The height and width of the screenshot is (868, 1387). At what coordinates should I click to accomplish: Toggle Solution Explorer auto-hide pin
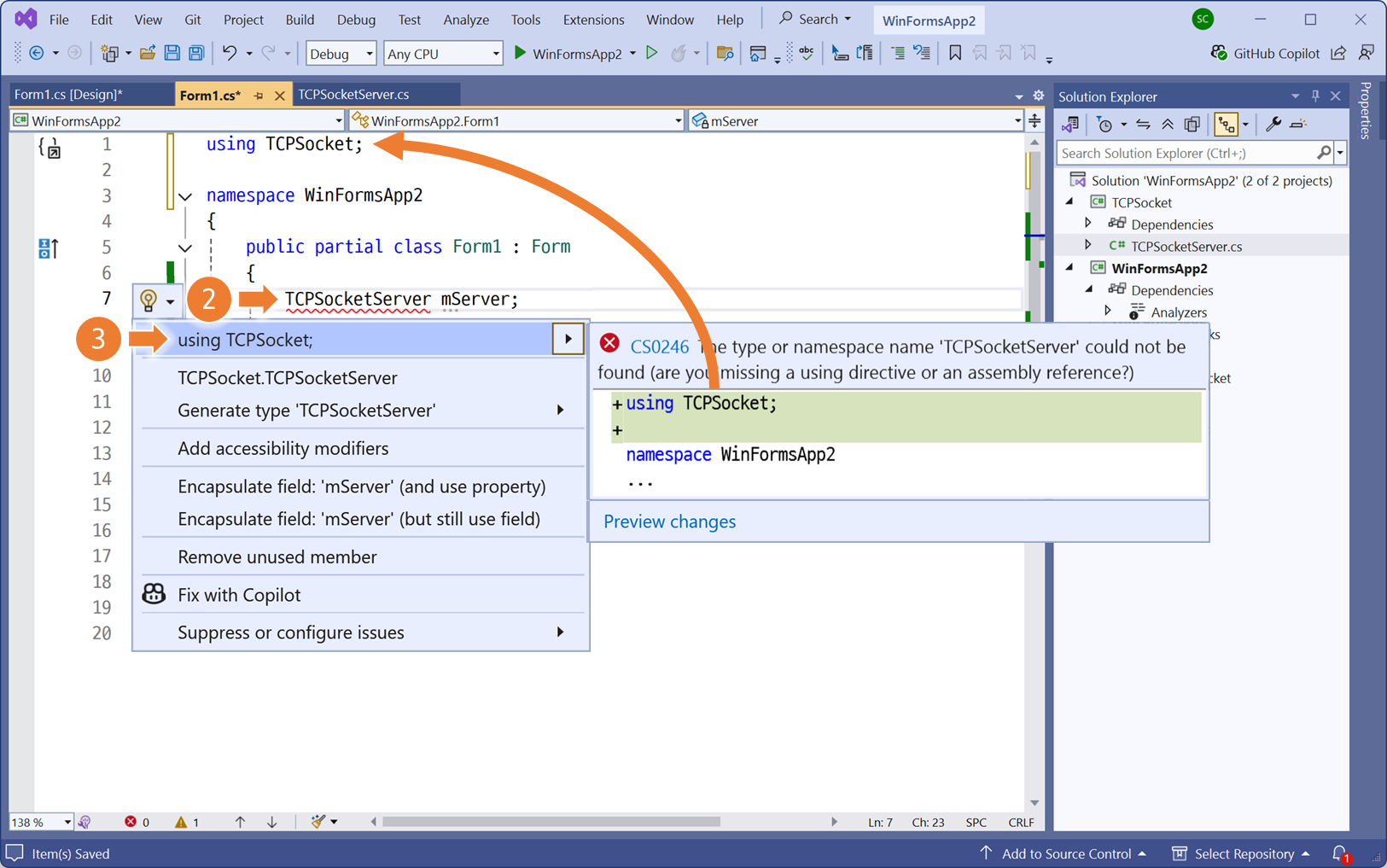(x=1315, y=96)
